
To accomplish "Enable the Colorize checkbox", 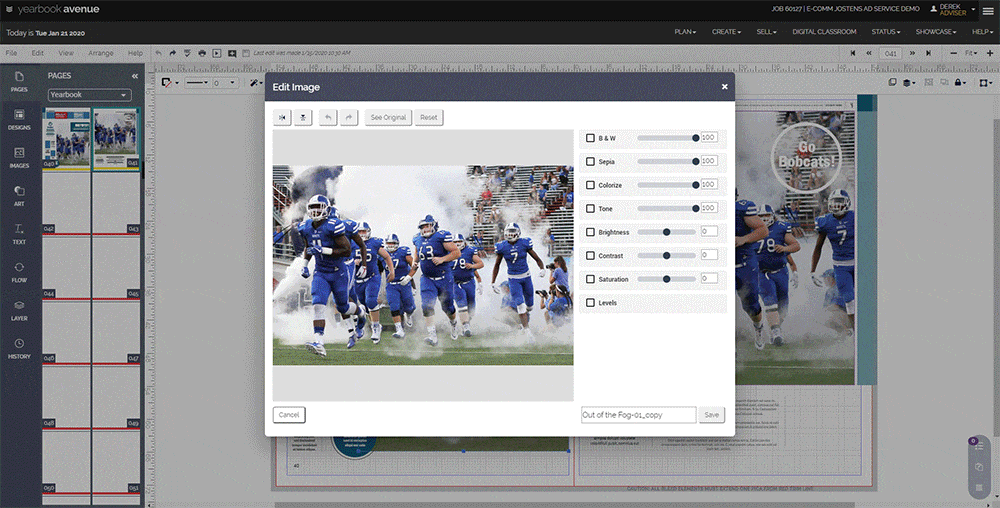I will tap(590, 185).
